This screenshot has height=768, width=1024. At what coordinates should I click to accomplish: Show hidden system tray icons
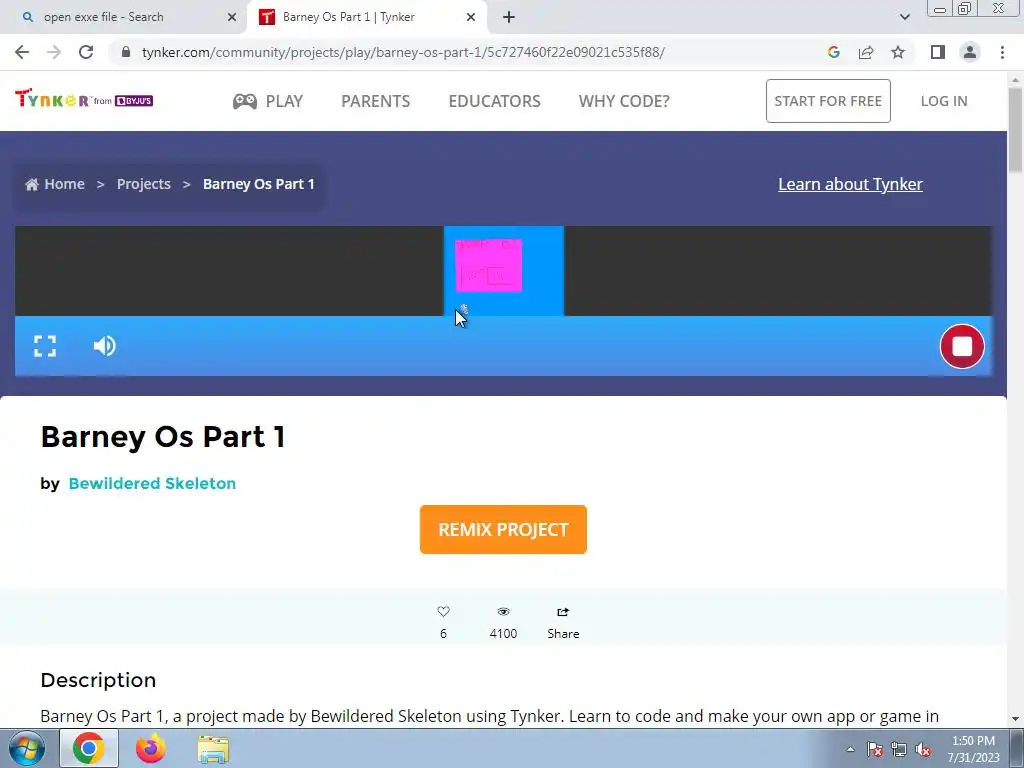click(850, 749)
